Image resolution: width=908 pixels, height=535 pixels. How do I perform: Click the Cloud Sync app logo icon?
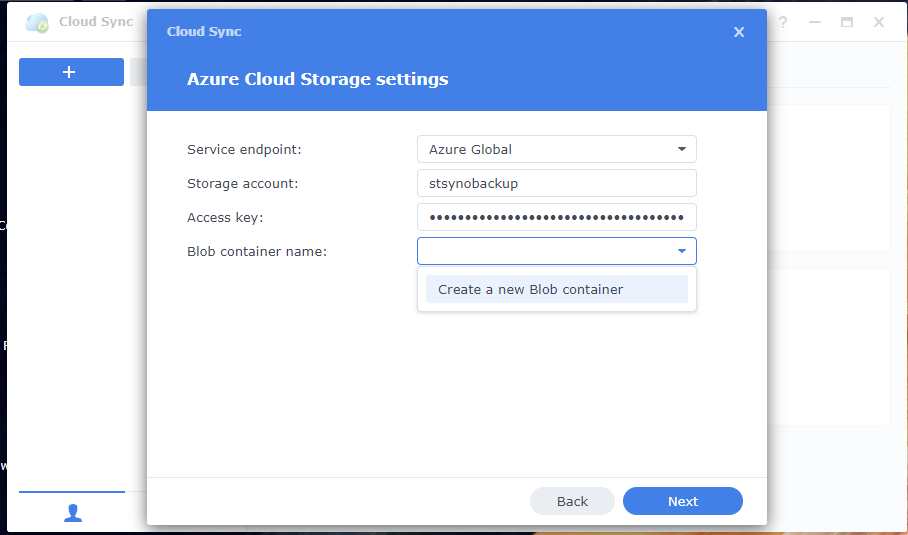tap(37, 22)
